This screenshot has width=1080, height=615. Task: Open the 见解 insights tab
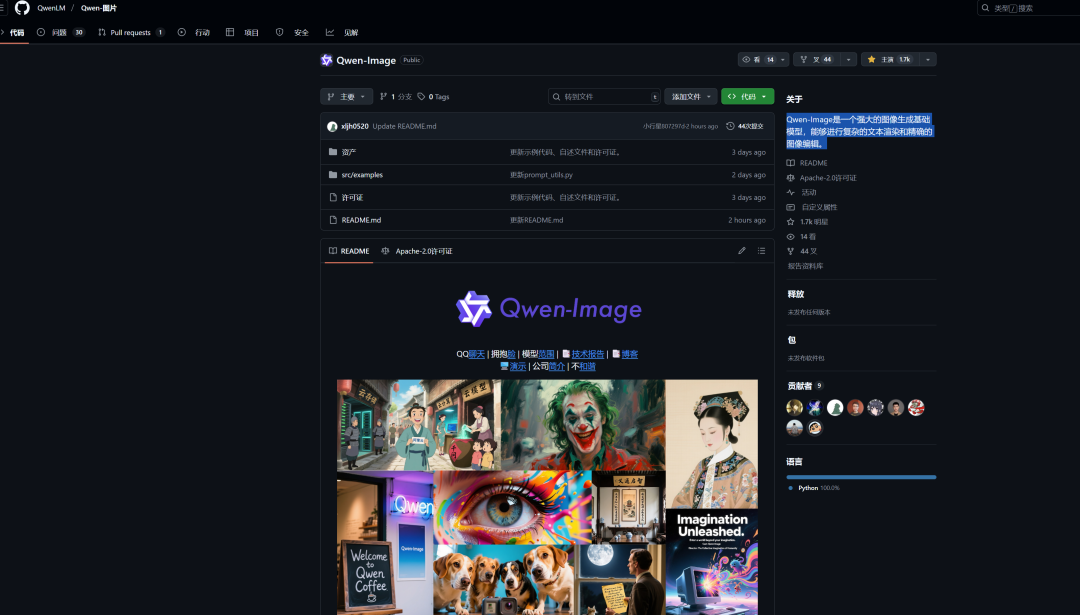[x=342, y=32]
